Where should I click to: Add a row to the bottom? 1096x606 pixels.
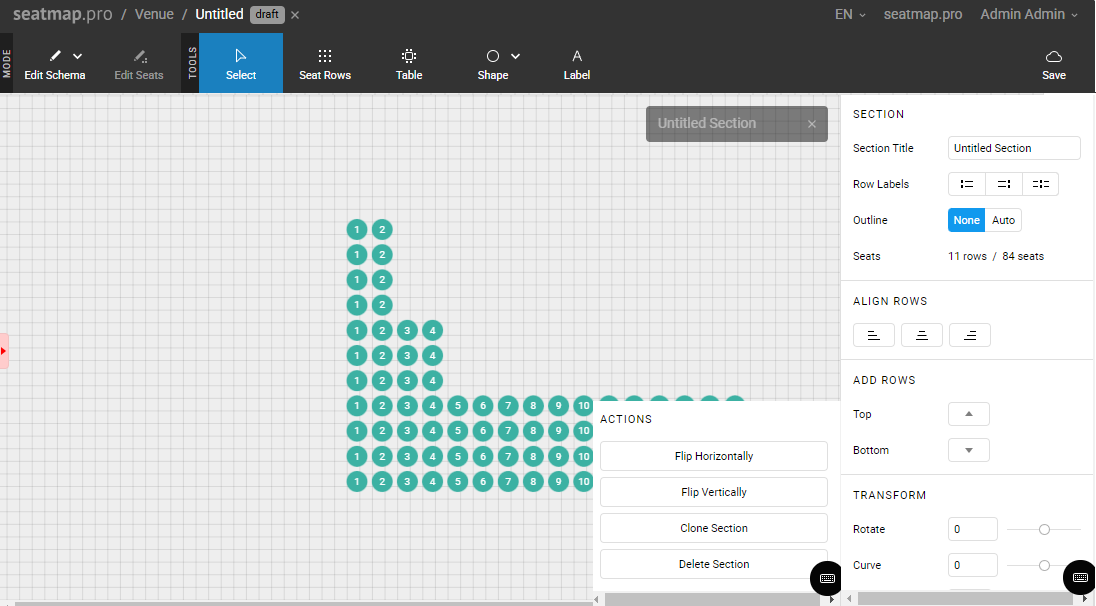[x=968, y=450]
